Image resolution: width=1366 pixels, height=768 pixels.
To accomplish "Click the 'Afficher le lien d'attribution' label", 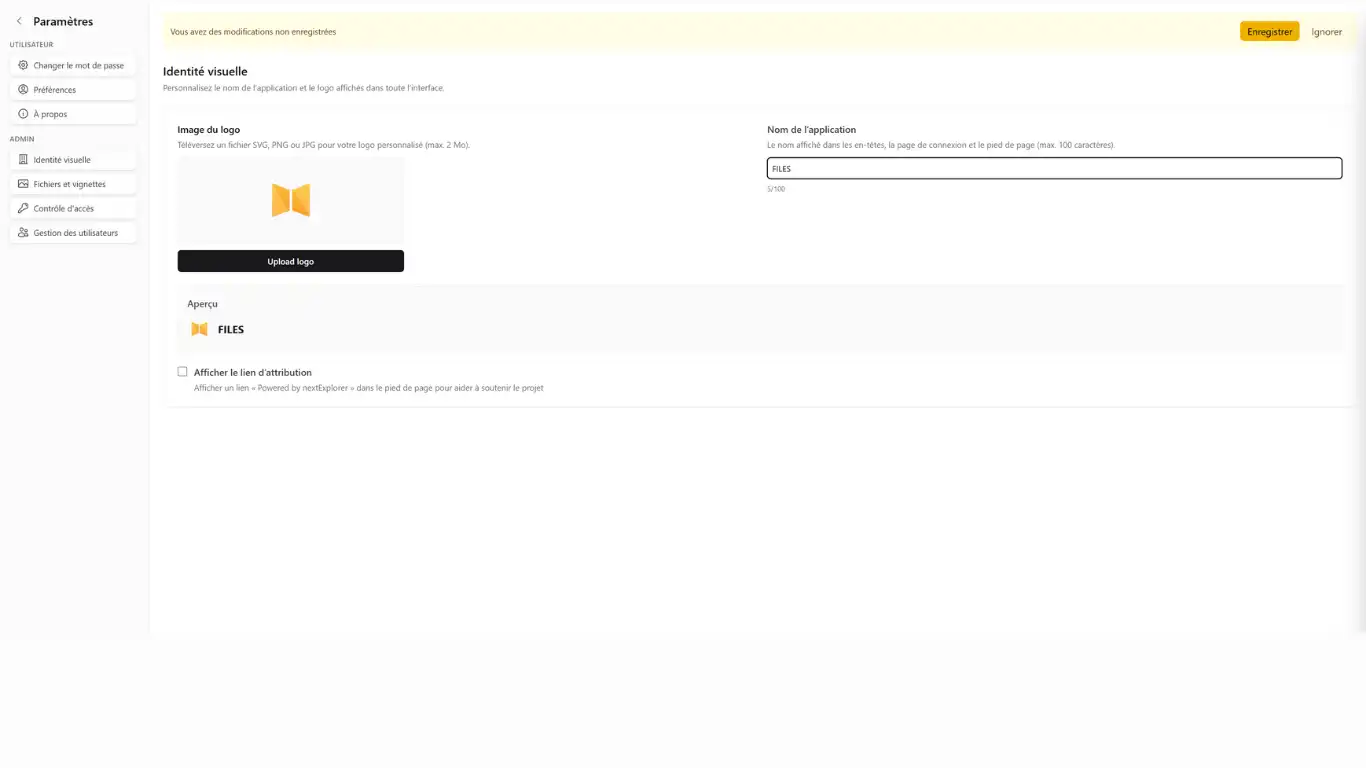I will click(253, 372).
